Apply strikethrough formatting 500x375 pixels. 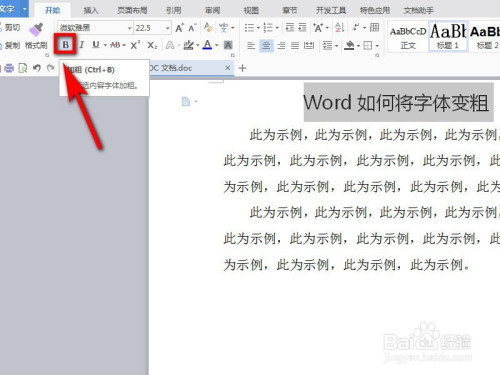click(x=115, y=45)
